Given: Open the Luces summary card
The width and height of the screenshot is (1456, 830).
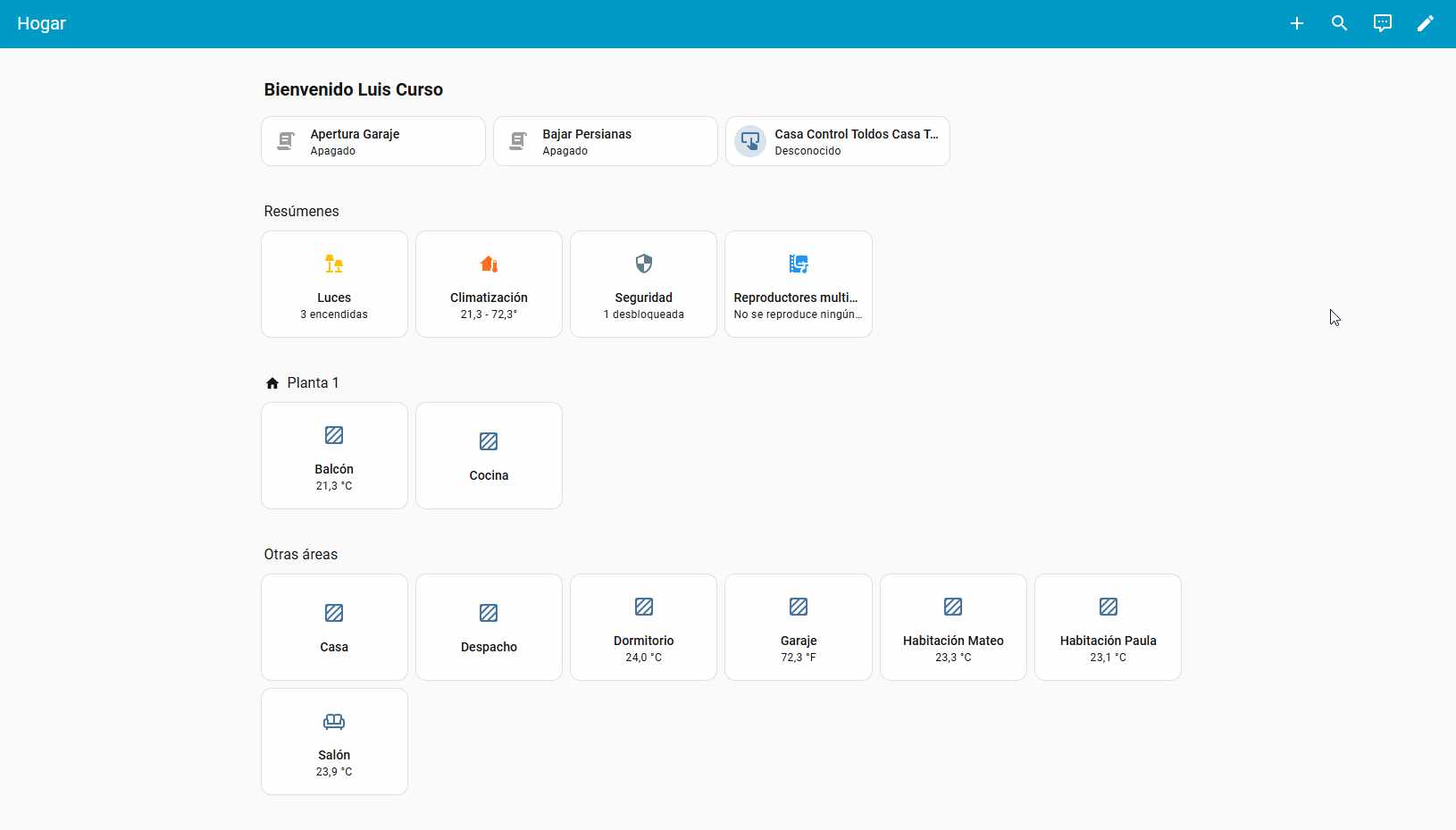Looking at the screenshot, I should (x=334, y=284).
